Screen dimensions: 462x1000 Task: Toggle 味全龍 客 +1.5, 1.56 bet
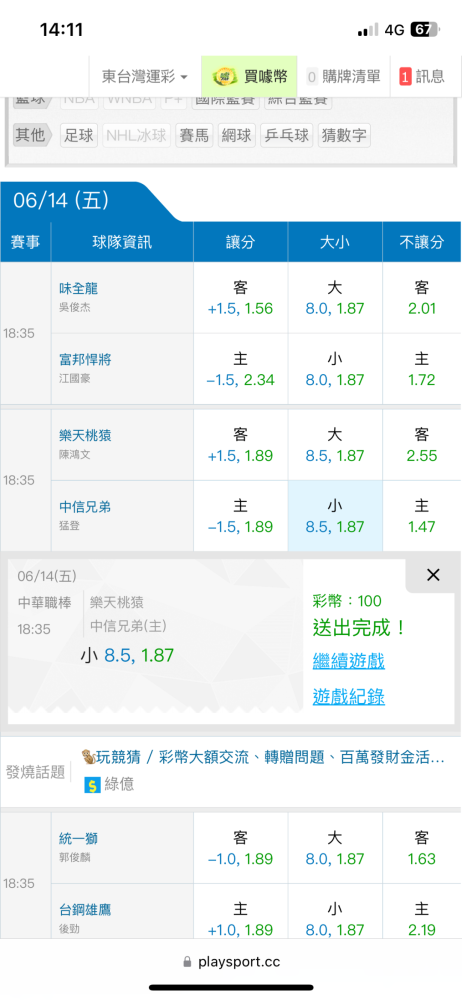pos(240,298)
